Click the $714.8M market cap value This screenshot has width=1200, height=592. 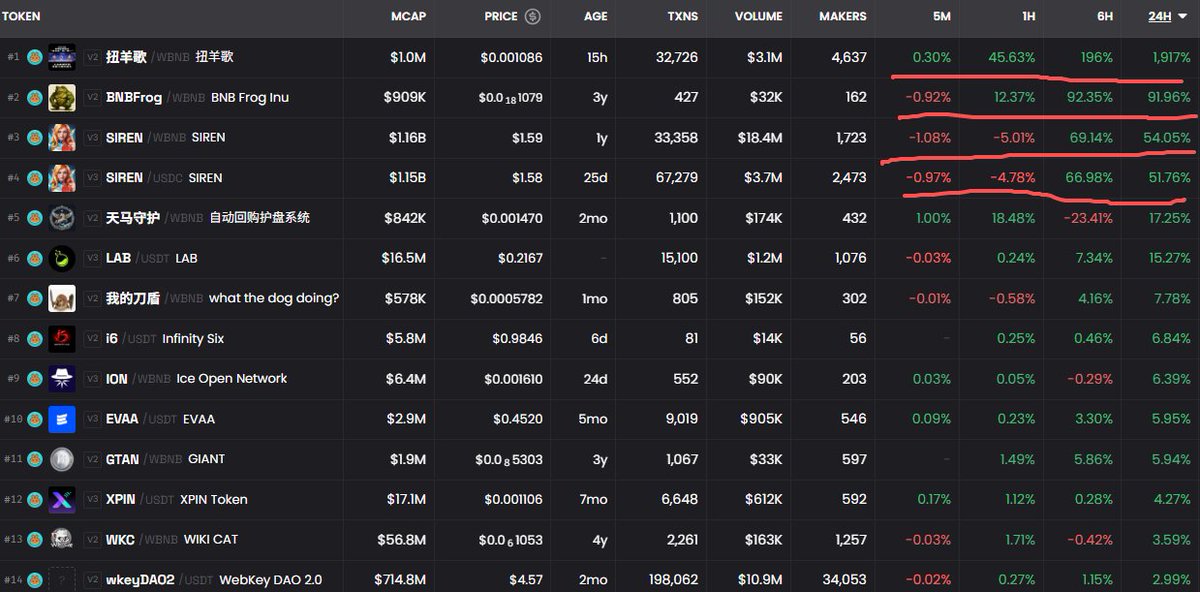click(x=401, y=580)
